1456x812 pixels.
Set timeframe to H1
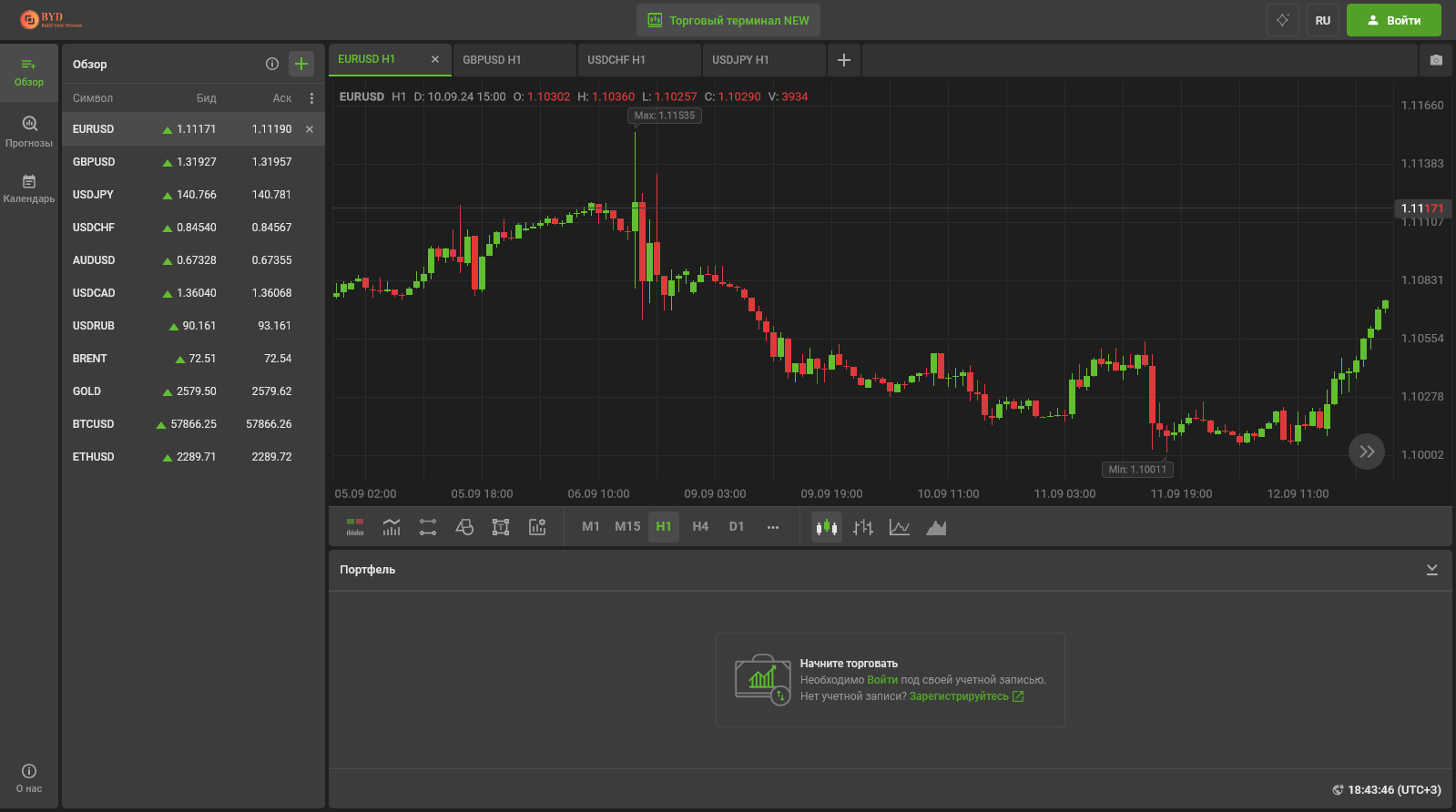[664, 526]
